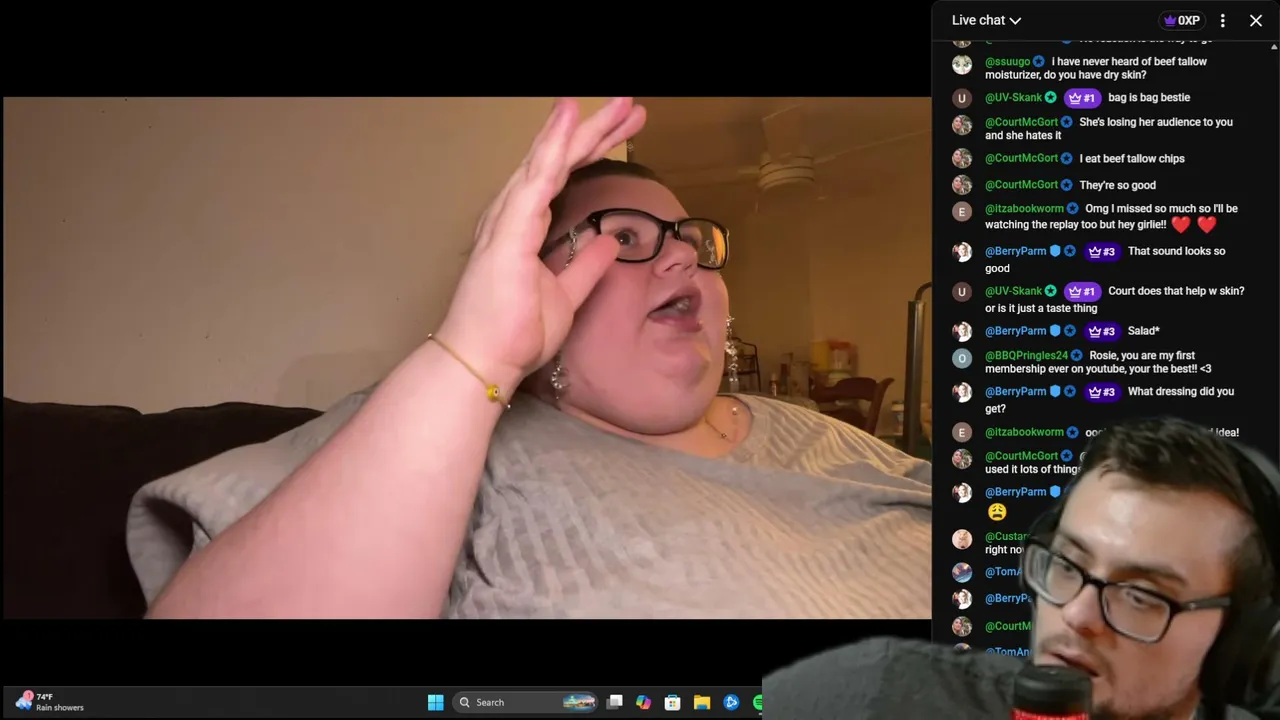
Task: Open File Explorer from the taskbar
Action: point(702,702)
